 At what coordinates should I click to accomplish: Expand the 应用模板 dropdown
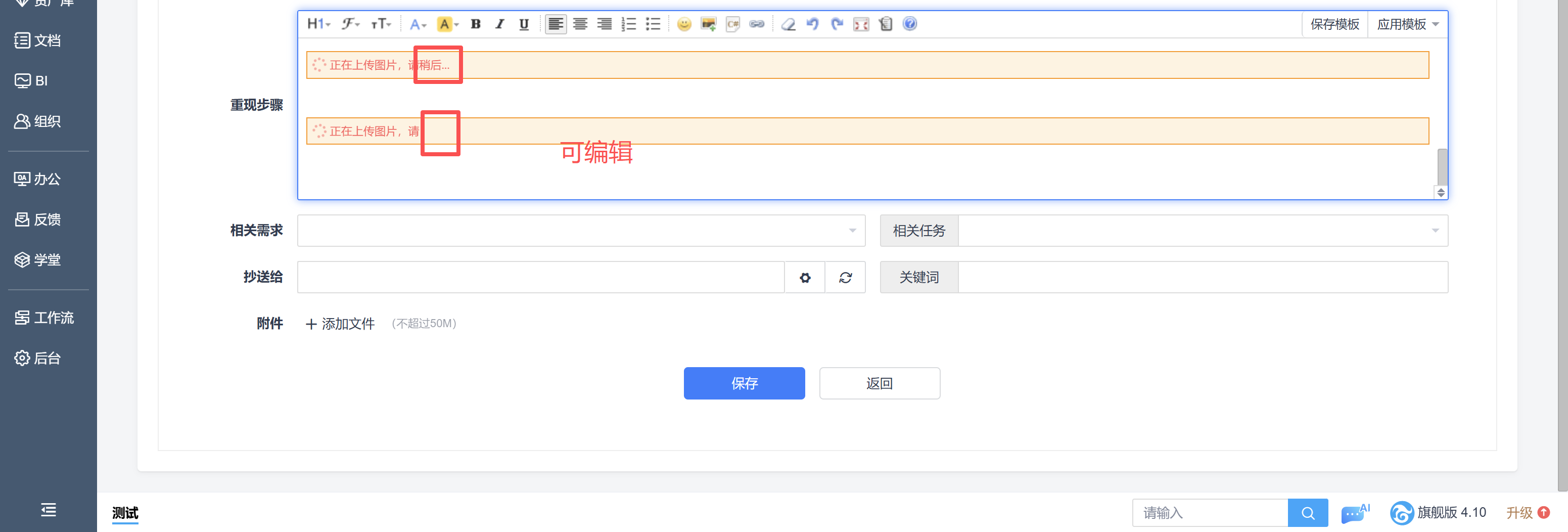click(x=1407, y=24)
